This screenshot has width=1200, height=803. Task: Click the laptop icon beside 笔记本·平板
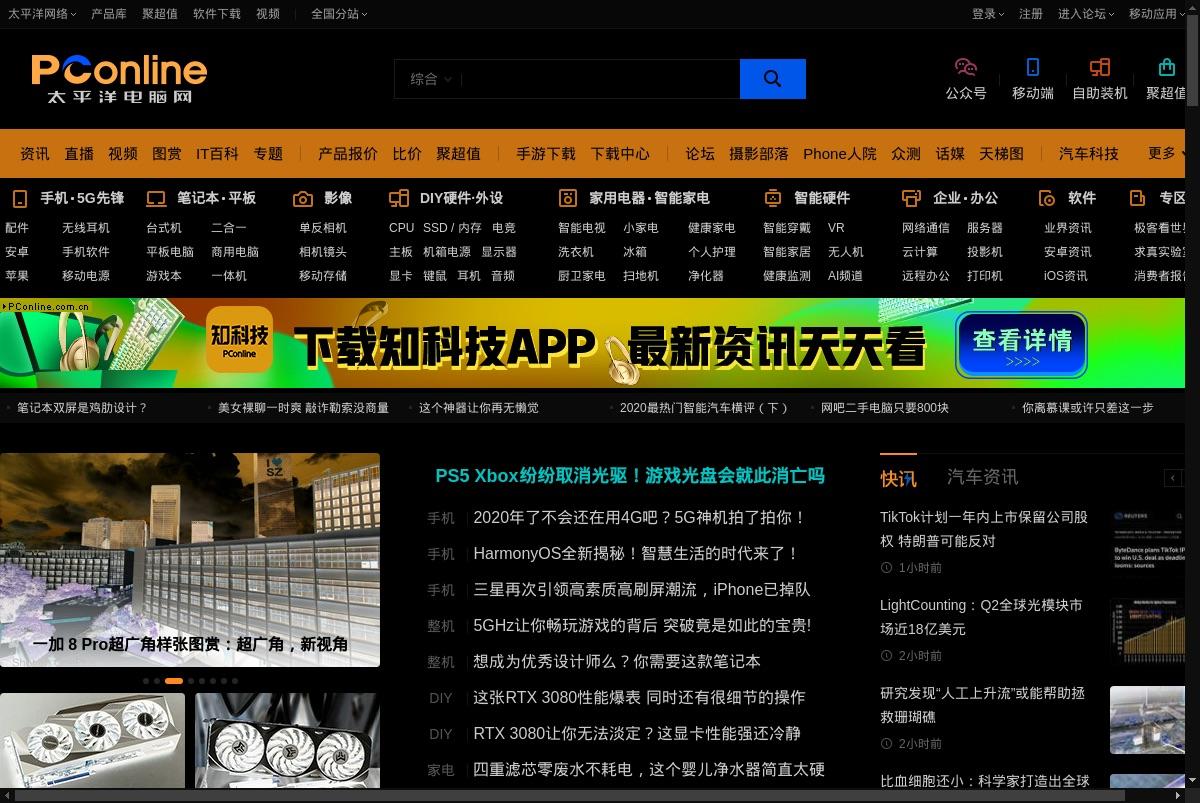coord(156,198)
